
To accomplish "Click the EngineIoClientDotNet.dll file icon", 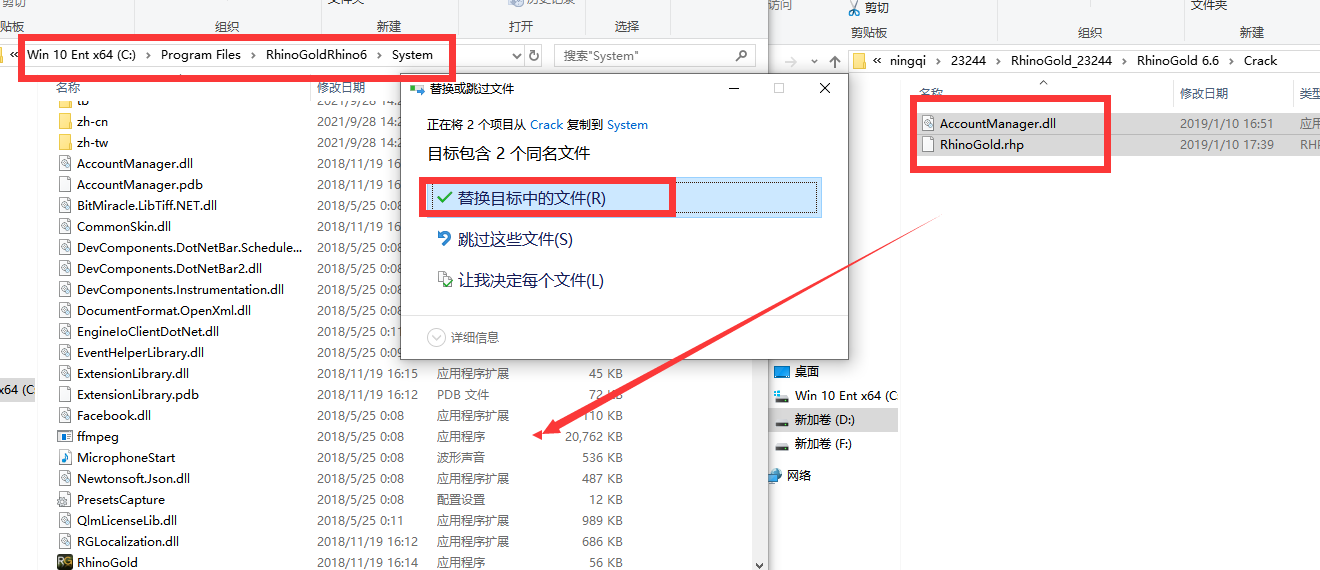I will tap(65, 332).
